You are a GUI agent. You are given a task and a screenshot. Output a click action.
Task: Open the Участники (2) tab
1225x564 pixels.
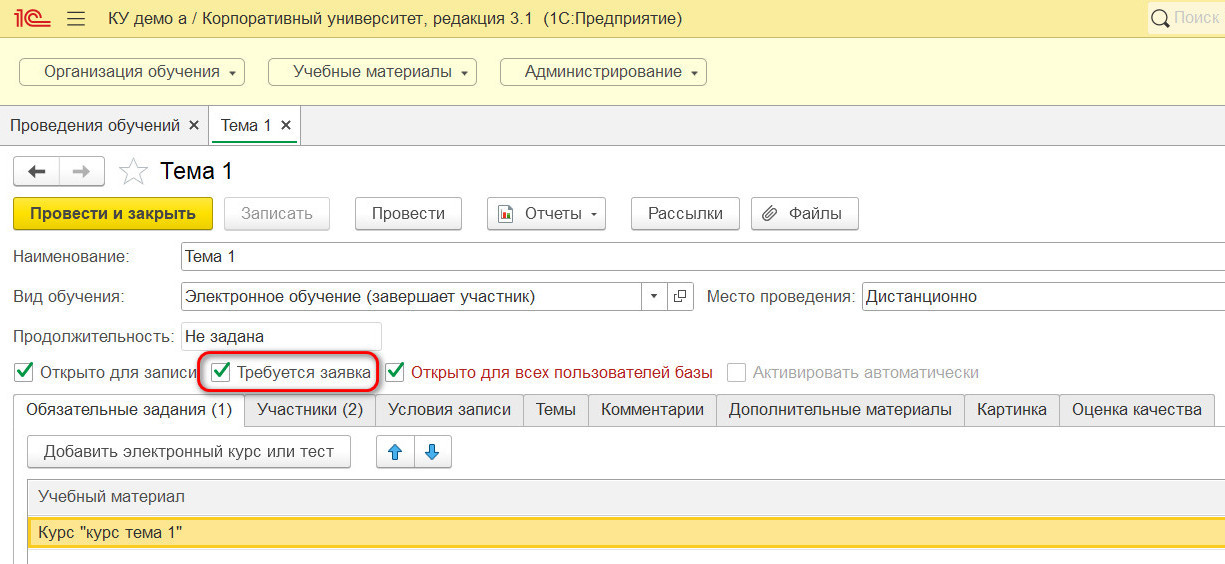[x=310, y=410]
